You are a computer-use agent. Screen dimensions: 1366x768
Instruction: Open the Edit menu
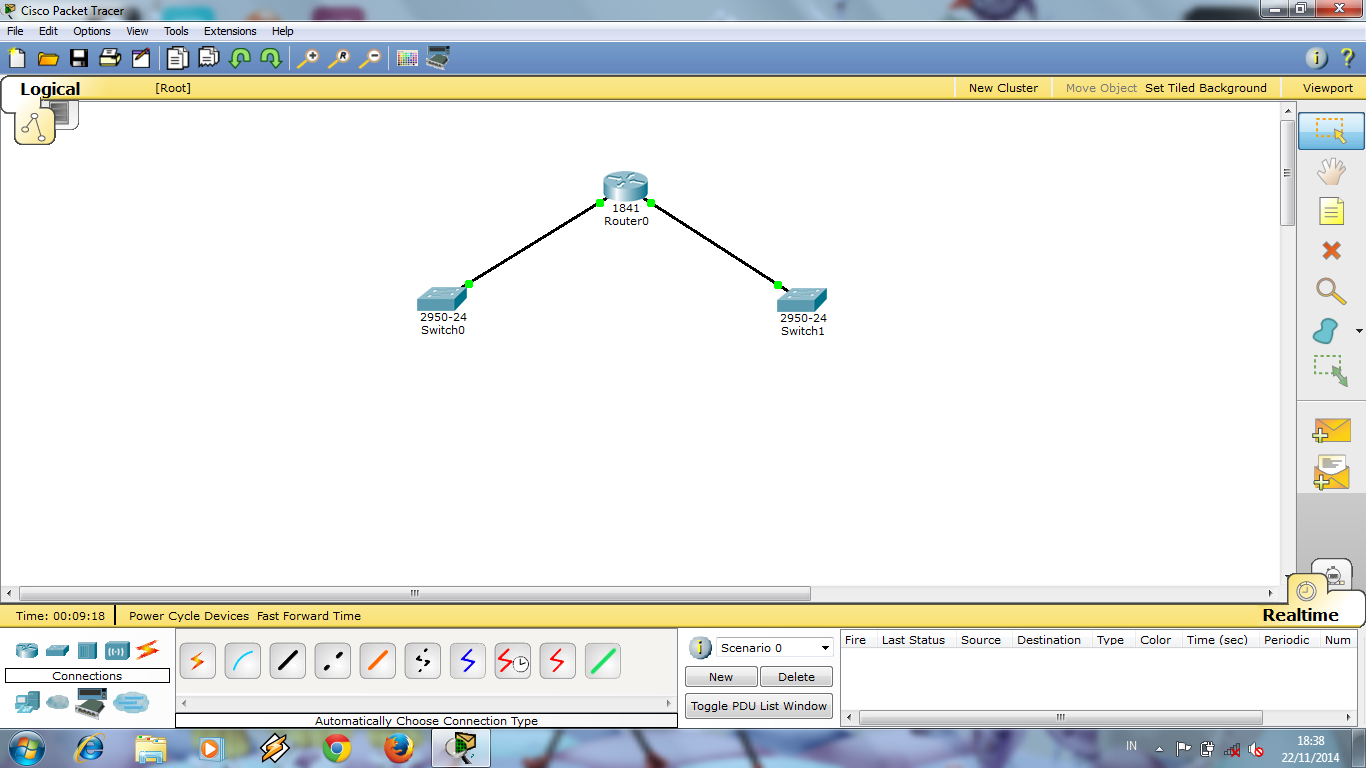click(x=48, y=31)
